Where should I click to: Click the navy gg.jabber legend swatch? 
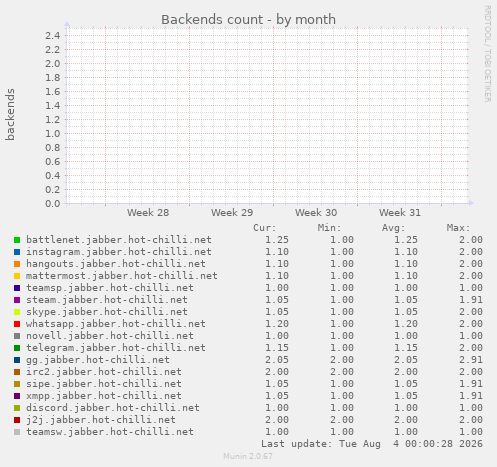[x=17, y=360]
